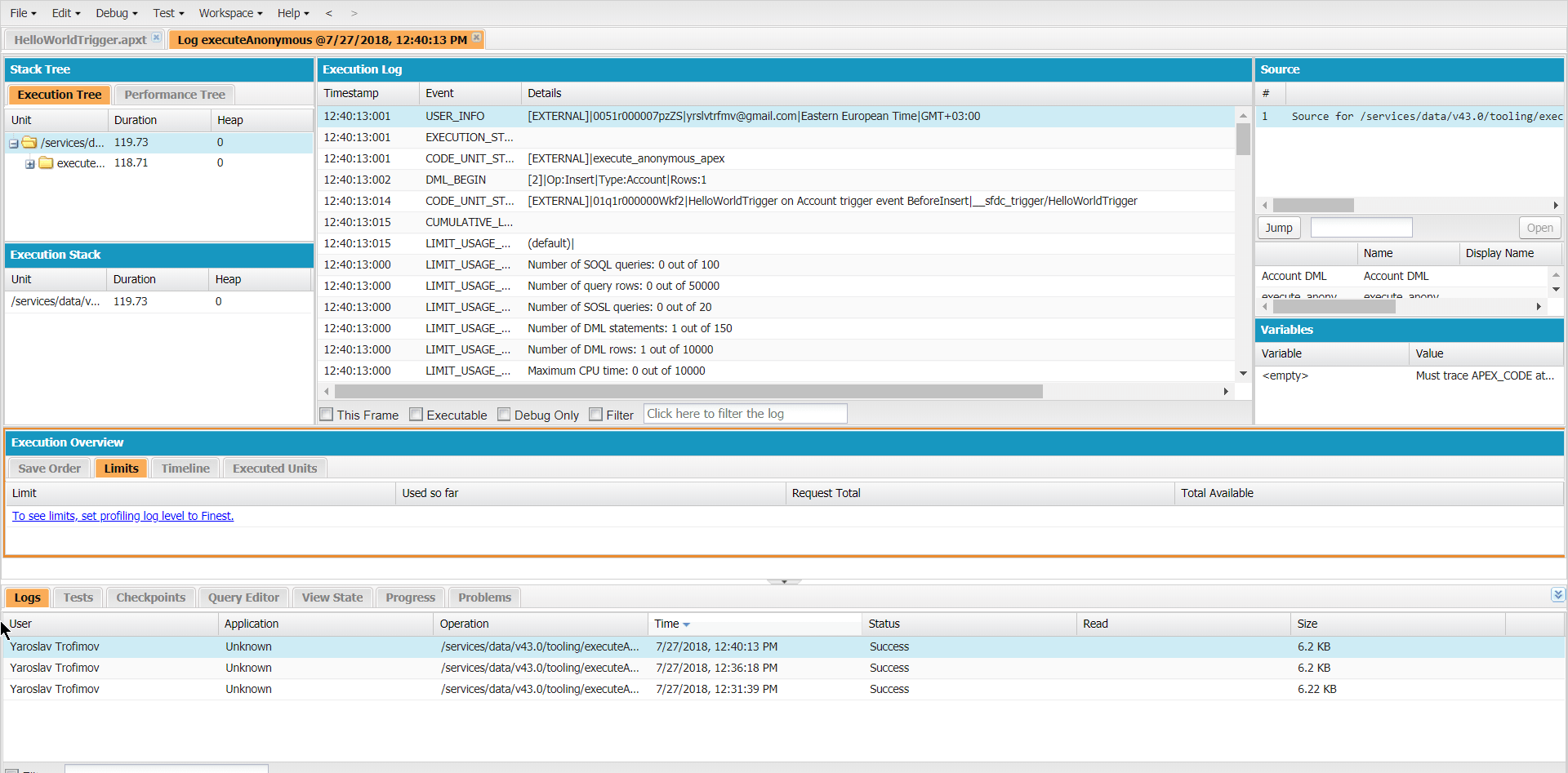Select the USER_INFO event row

tap(776, 116)
